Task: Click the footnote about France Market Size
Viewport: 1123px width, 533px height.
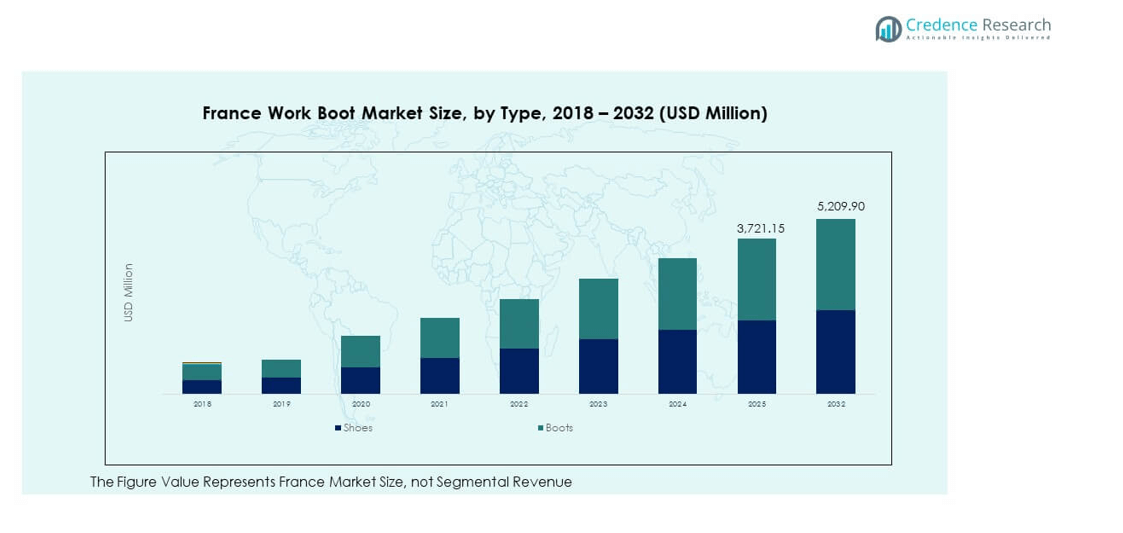Action: coord(331,482)
